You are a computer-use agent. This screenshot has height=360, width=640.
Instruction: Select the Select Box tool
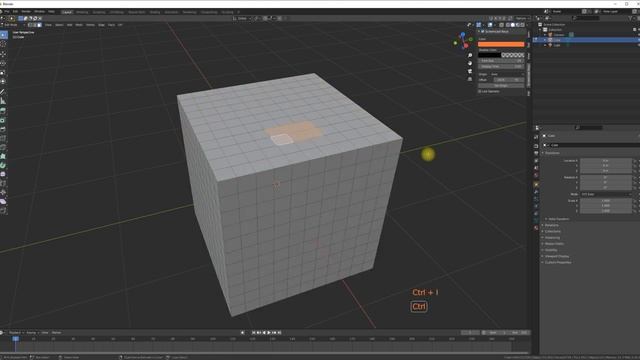click(x=3, y=36)
